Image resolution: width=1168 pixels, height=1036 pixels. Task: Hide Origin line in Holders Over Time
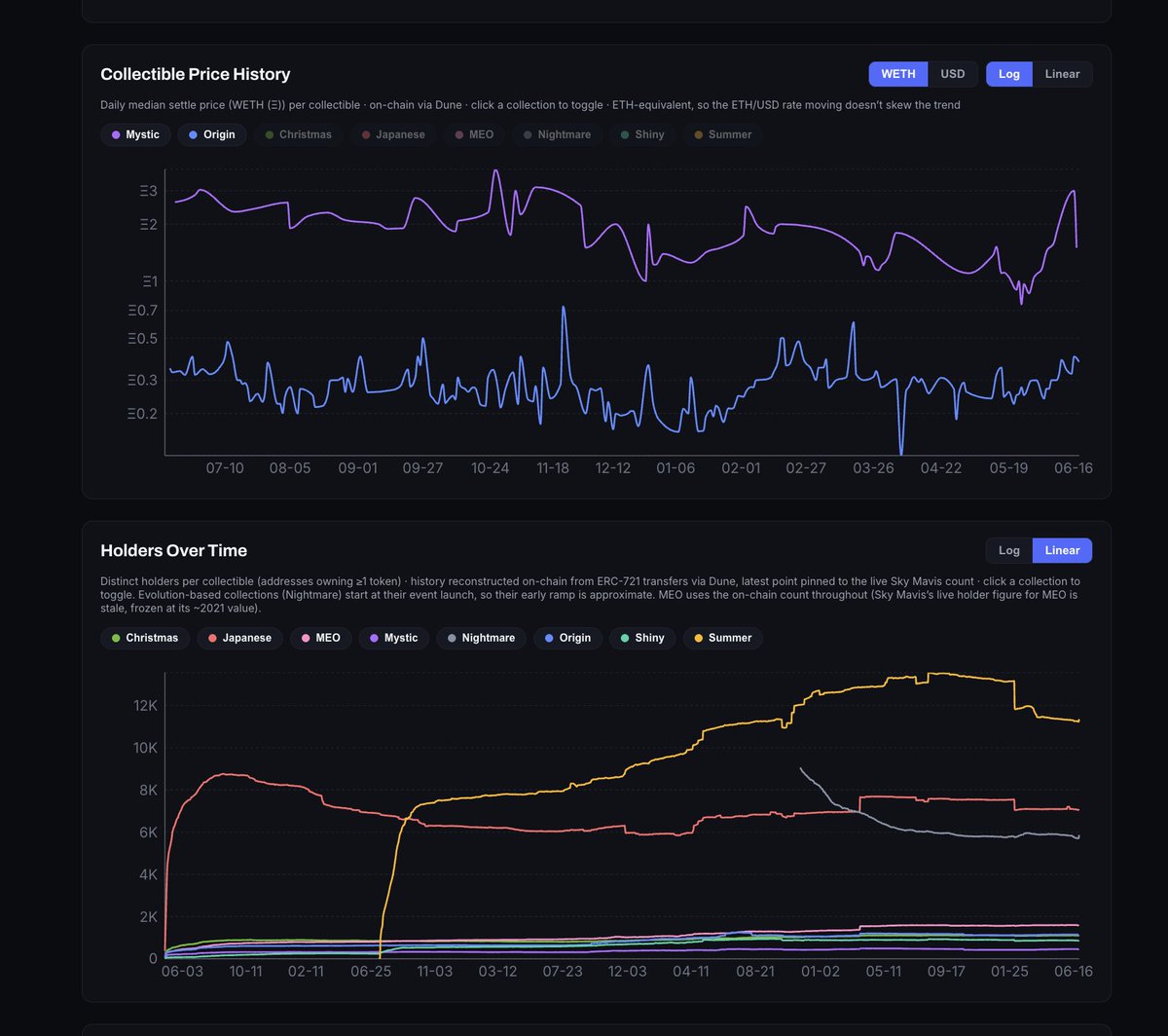(567, 638)
